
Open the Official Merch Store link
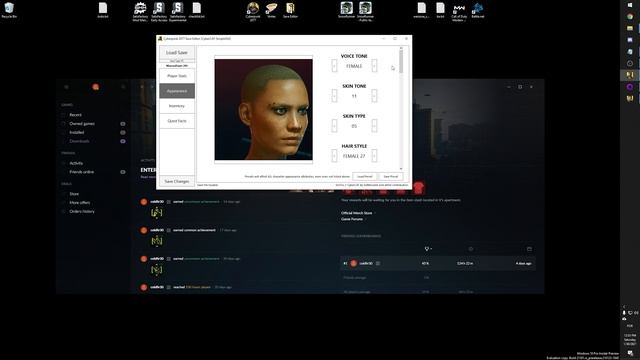[357, 213]
